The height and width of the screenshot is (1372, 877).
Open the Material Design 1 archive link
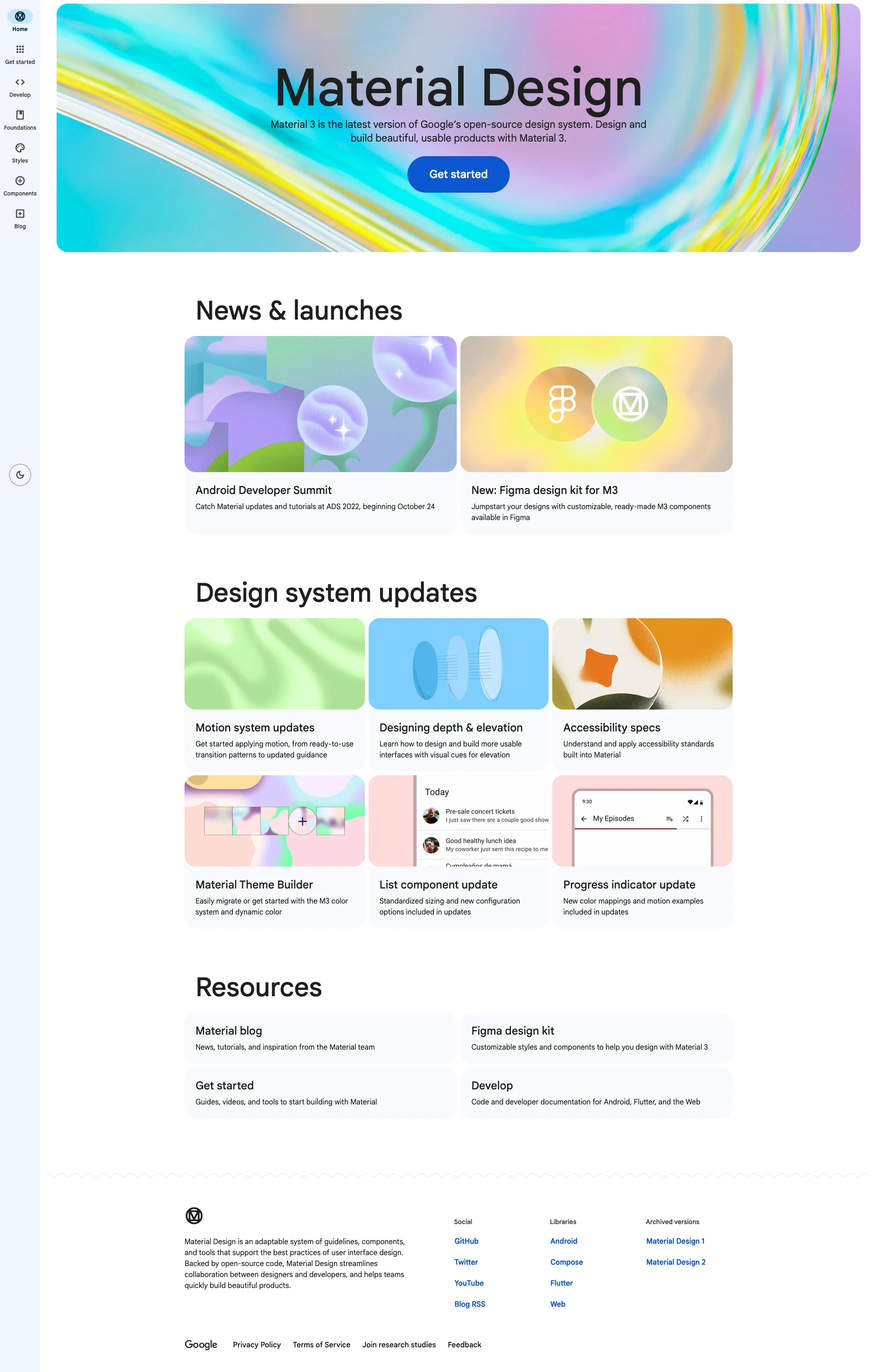click(x=675, y=1241)
